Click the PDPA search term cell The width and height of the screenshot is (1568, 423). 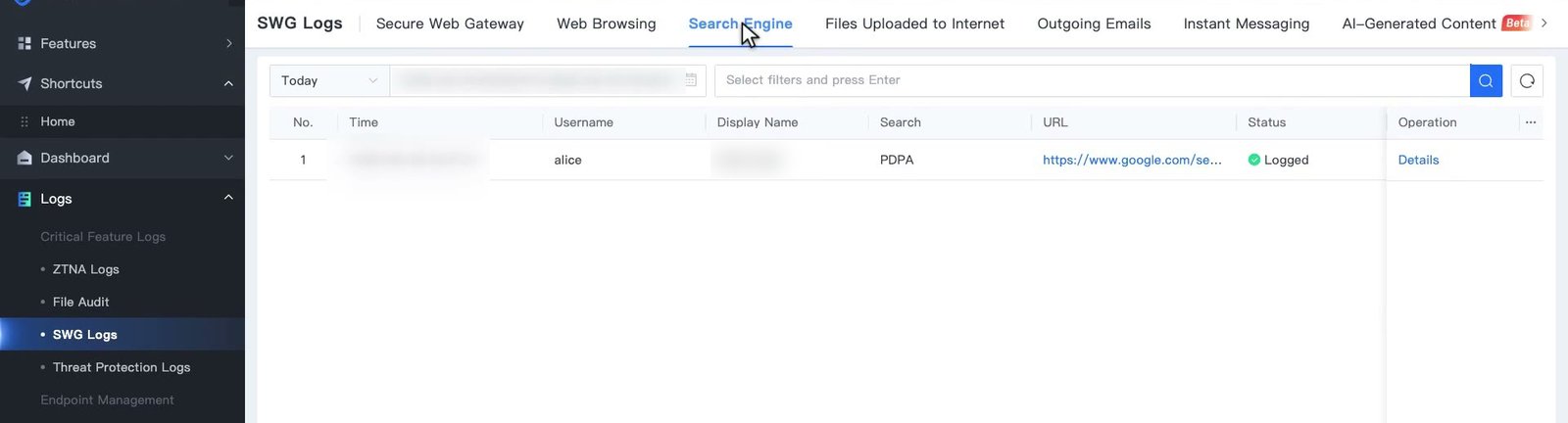[x=897, y=160]
